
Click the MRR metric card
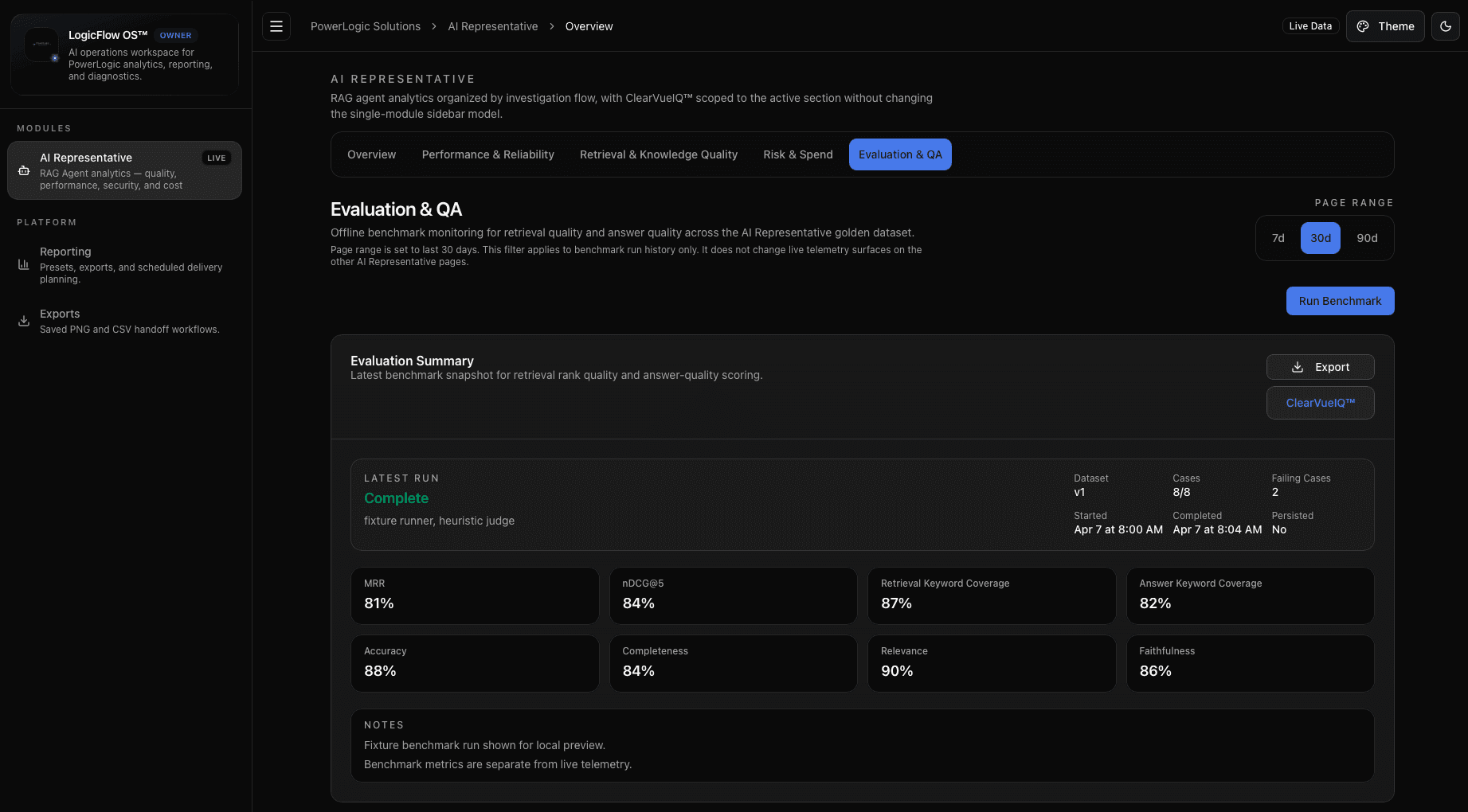475,595
